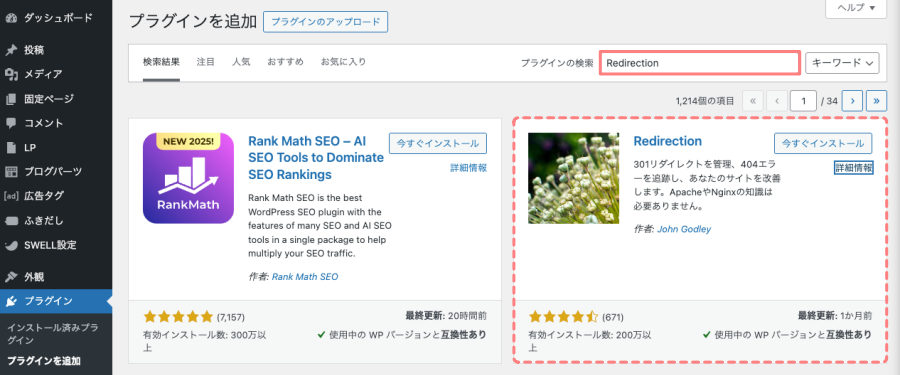Image resolution: width=900 pixels, height=375 pixels.
Task: Open the John Godley author link
Action: [684, 229]
